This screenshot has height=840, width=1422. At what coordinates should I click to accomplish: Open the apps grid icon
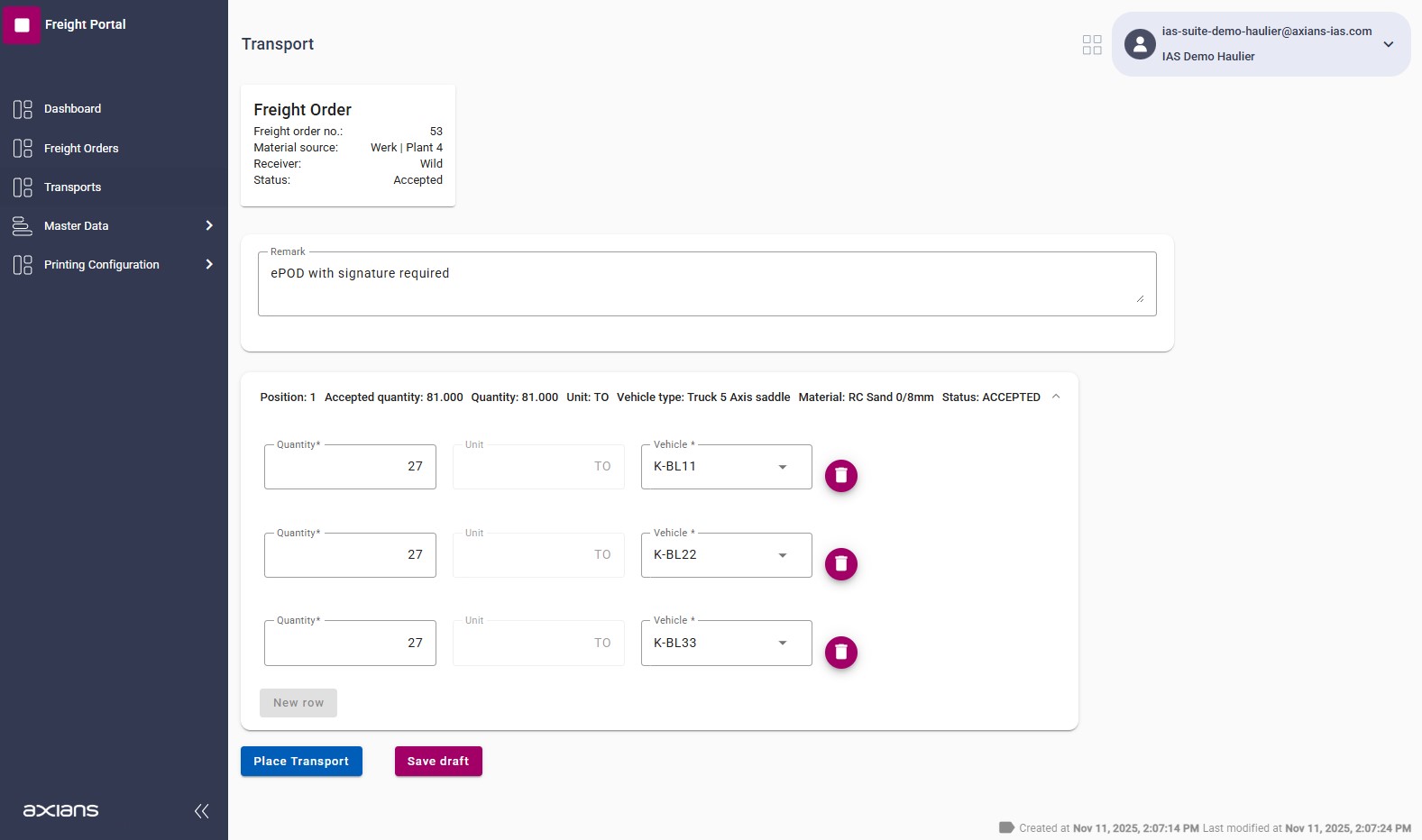point(1091,45)
